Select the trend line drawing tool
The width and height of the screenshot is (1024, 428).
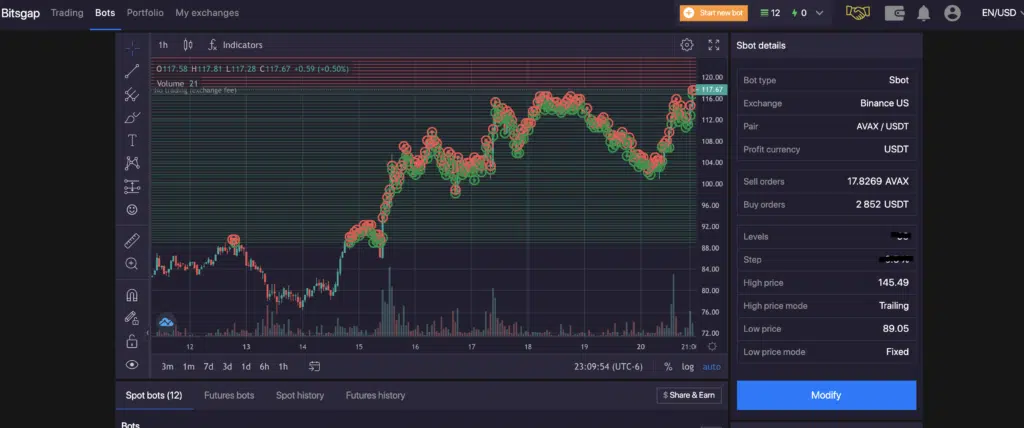tap(131, 71)
